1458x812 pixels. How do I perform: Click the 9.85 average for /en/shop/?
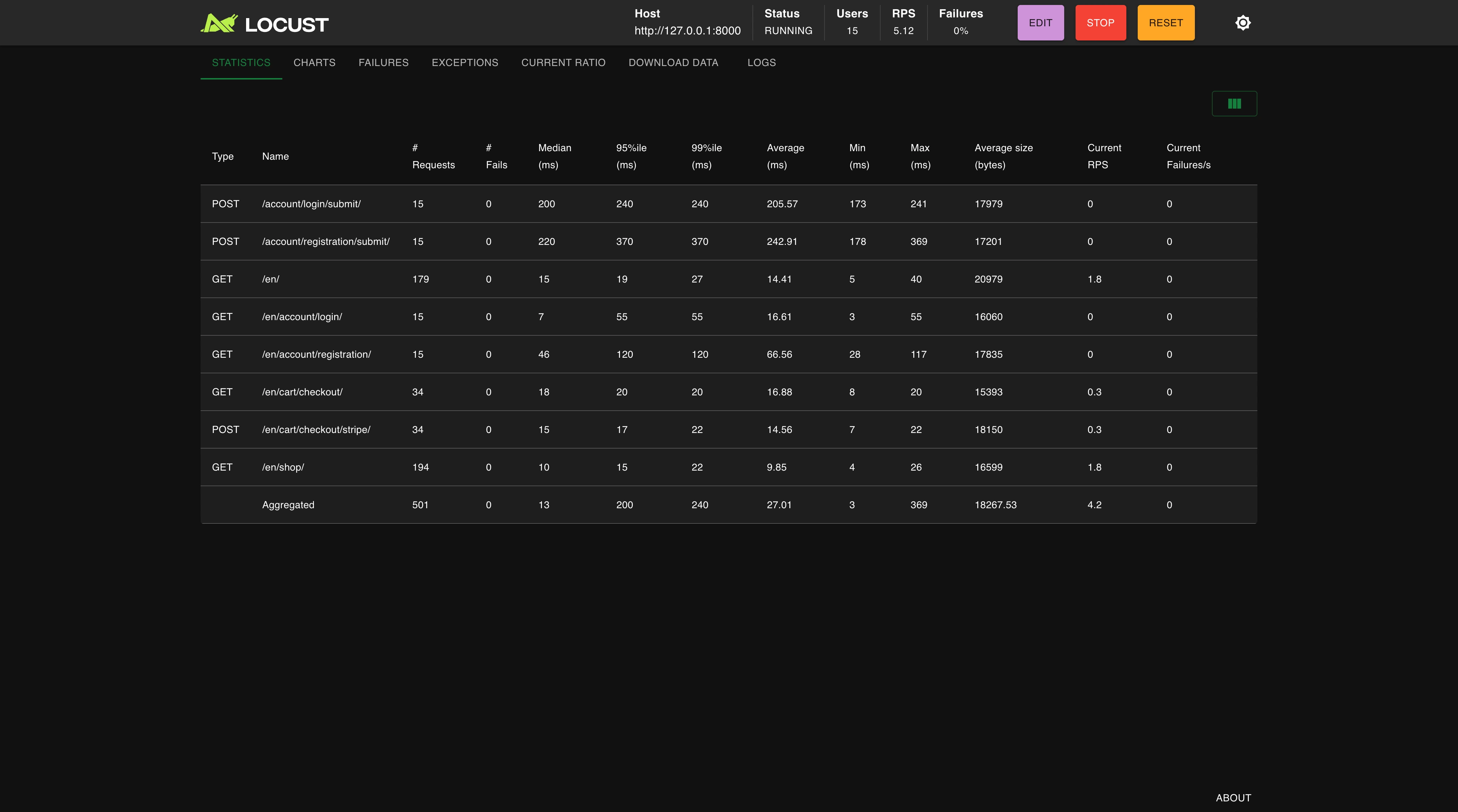tap(776, 467)
